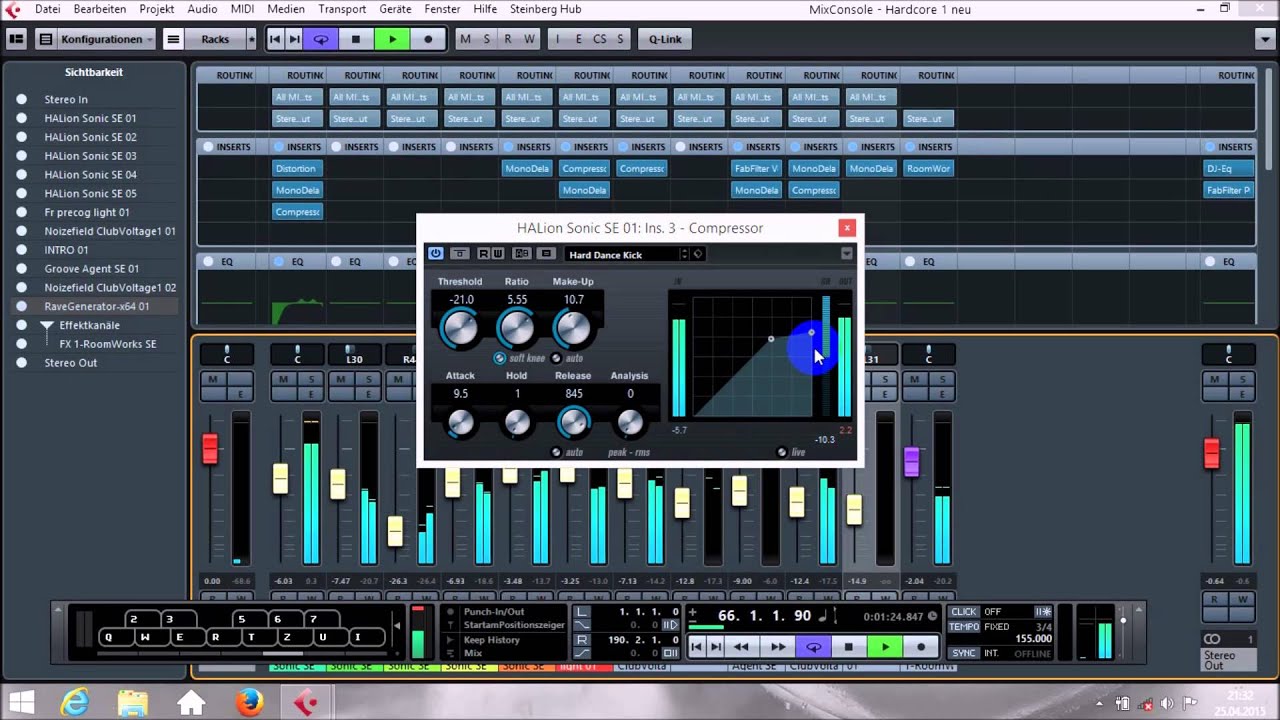The width and height of the screenshot is (1280, 720).
Task: Open the Racks selection icon
Action: click(x=173, y=39)
